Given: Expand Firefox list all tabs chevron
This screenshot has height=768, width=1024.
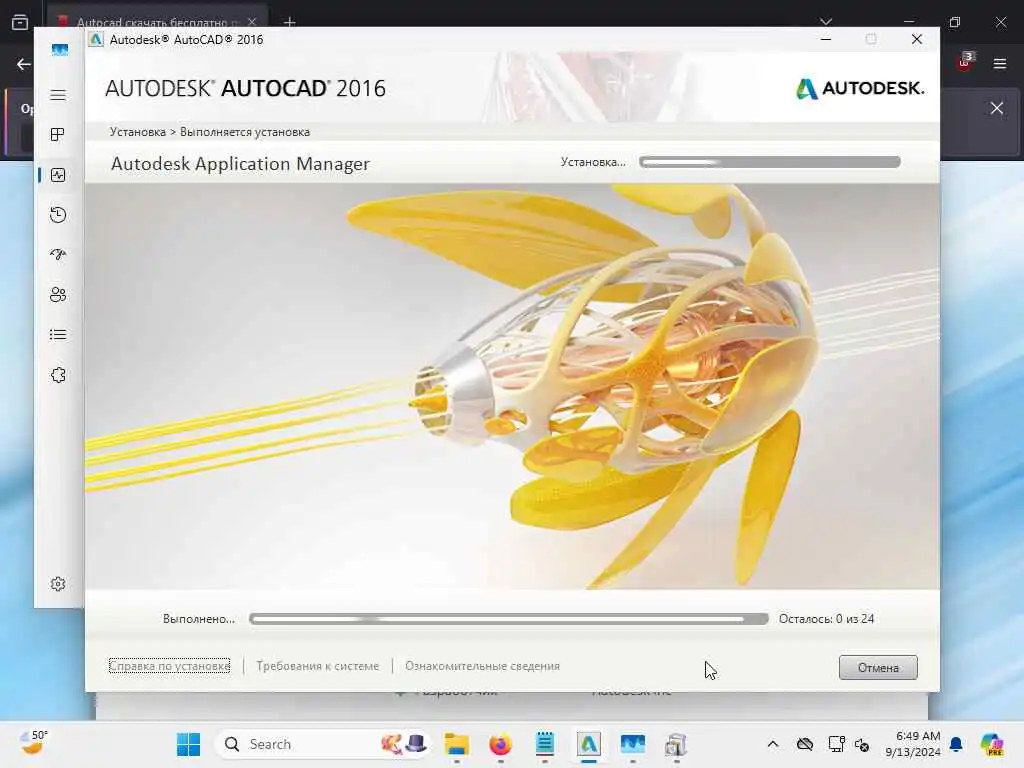Looking at the screenshot, I should pos(826,22).
